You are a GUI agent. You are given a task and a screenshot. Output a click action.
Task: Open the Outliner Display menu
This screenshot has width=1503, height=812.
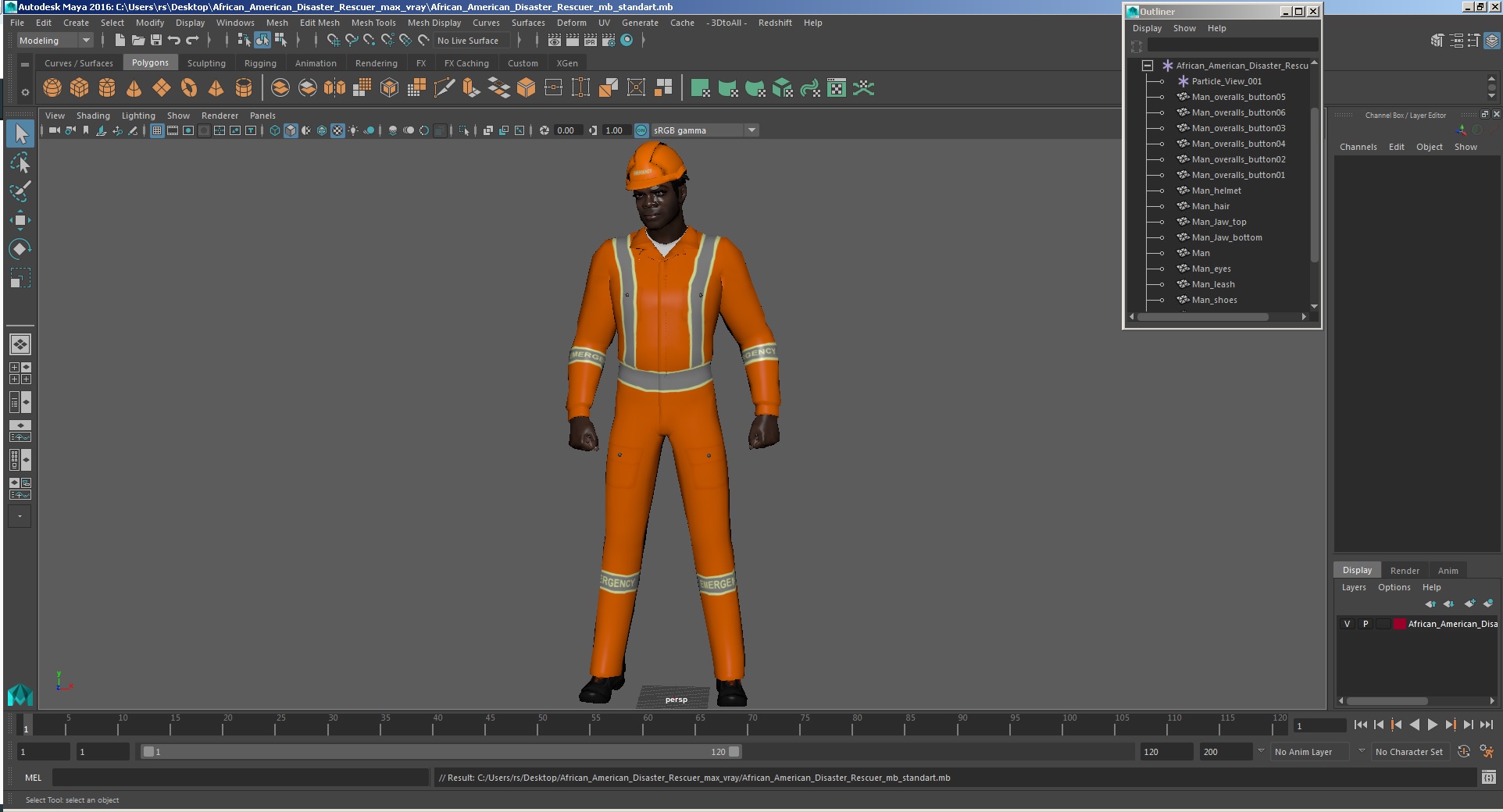[x=1147, y=28]
